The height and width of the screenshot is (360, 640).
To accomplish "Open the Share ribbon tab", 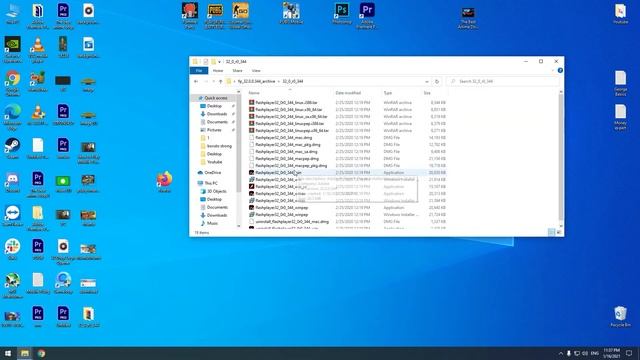I will 237,71.
